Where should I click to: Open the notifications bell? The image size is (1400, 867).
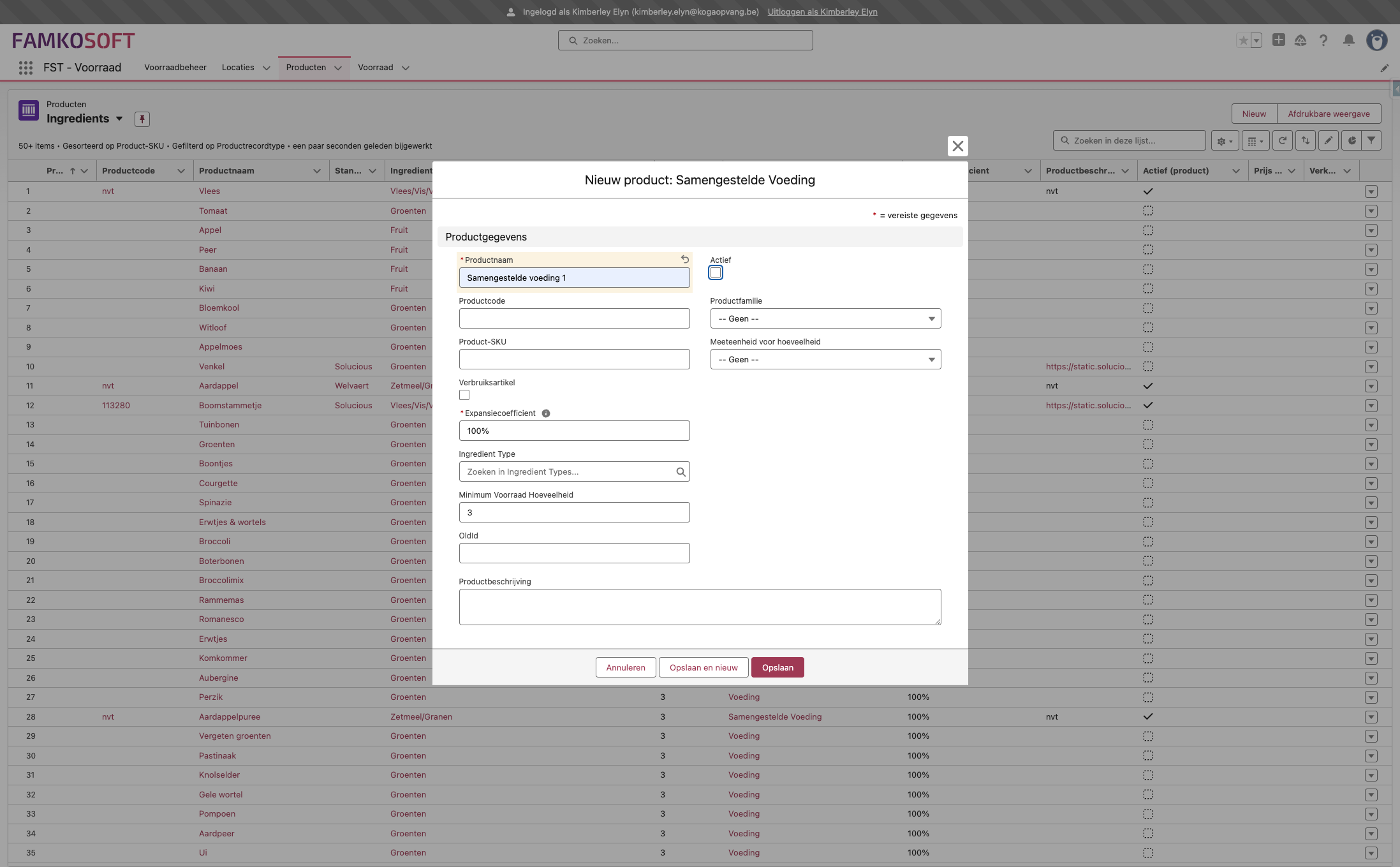(x=1348, y=40)
